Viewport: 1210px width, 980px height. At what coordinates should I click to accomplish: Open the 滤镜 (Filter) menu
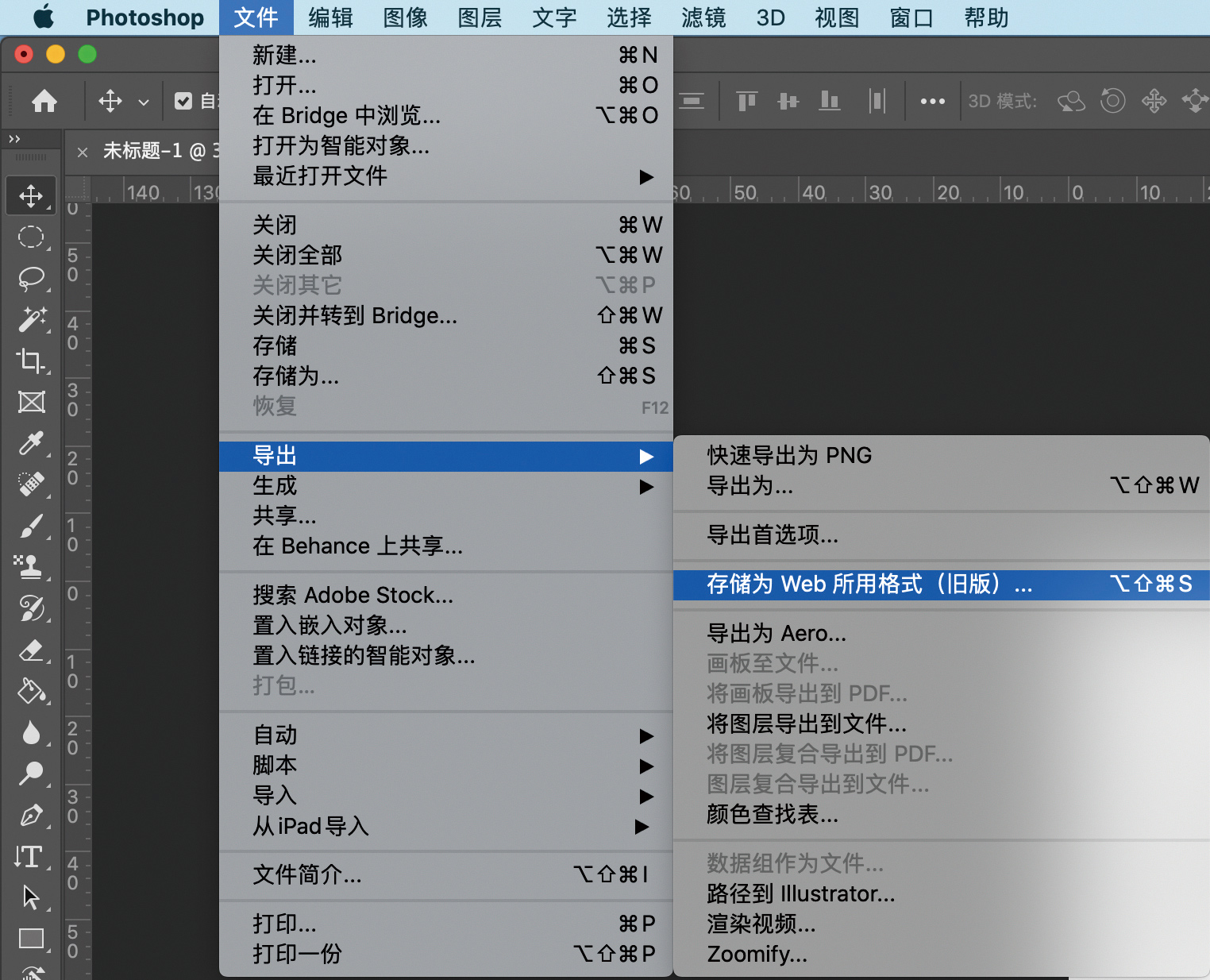(703, 17)
